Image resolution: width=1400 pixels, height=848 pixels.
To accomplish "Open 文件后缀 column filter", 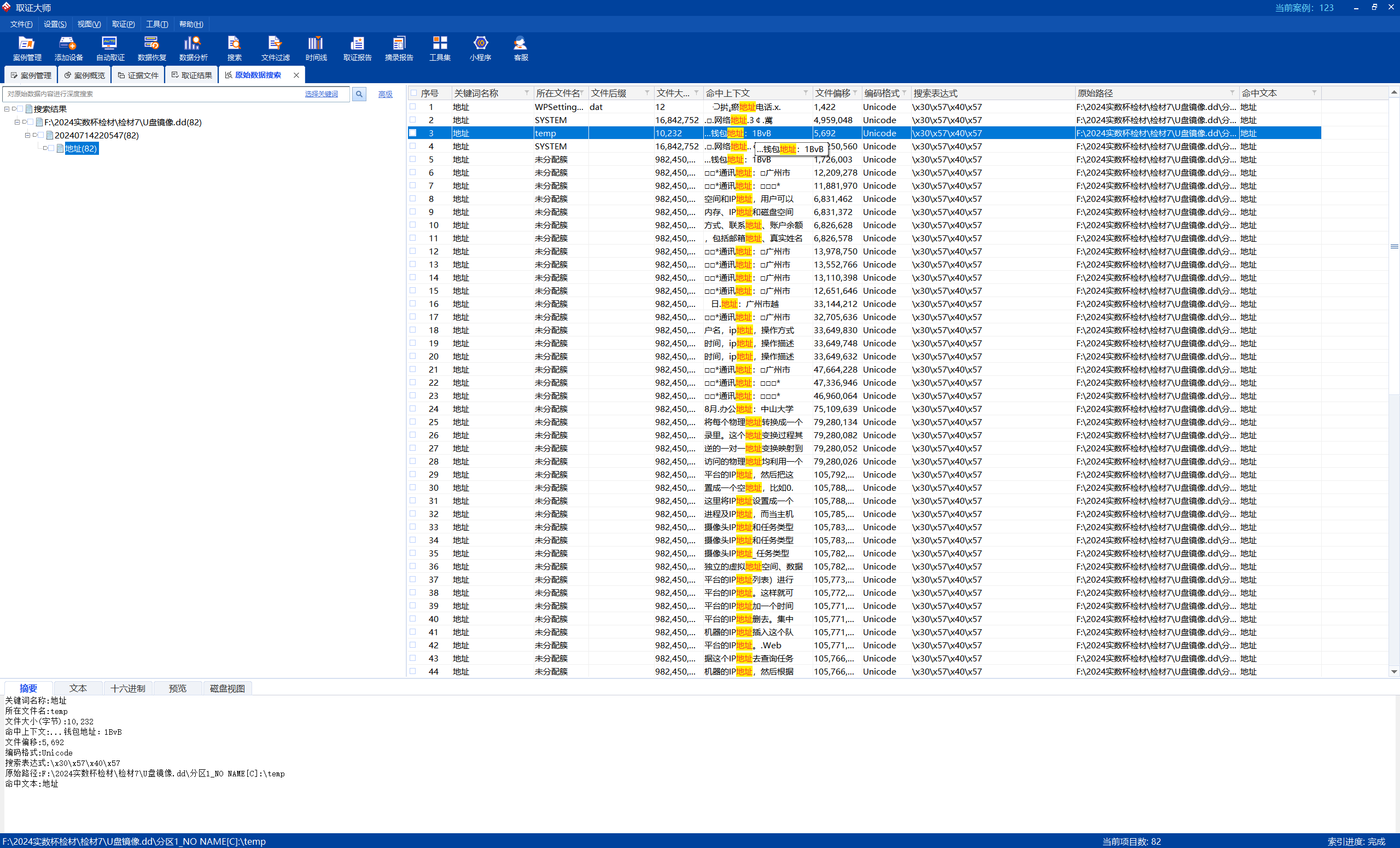I will pos(646,92).
